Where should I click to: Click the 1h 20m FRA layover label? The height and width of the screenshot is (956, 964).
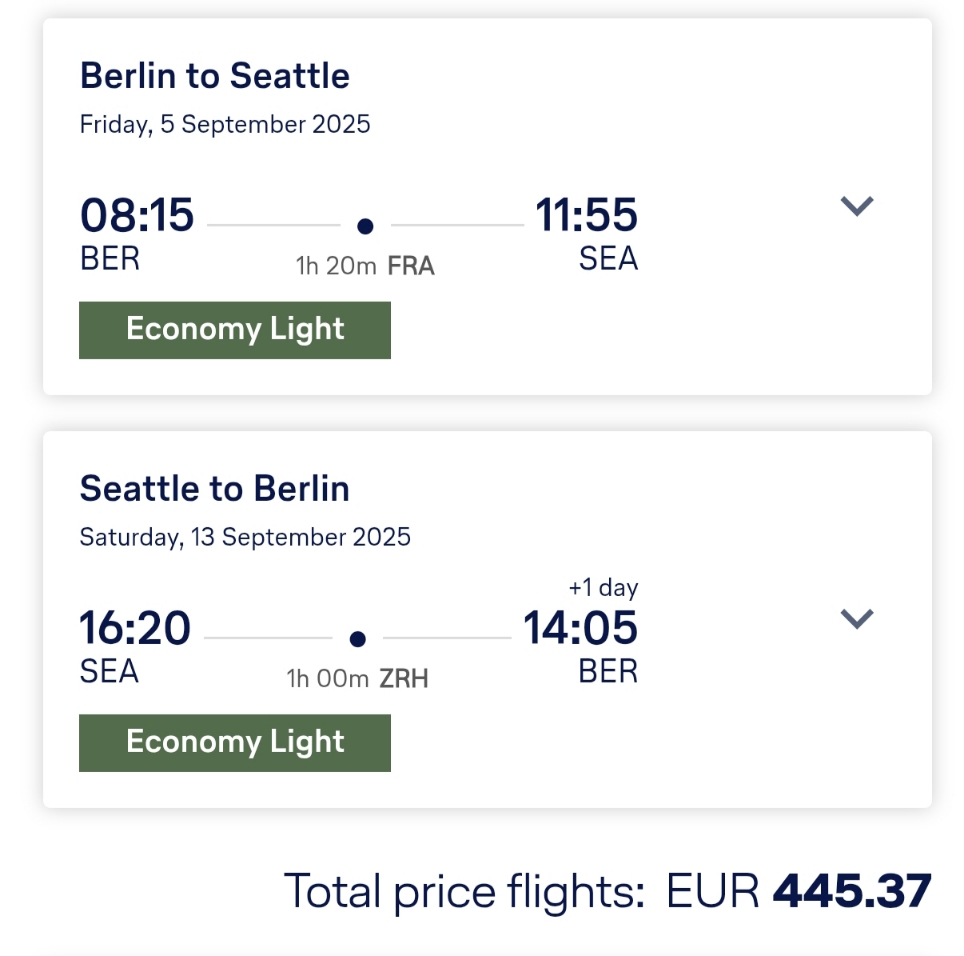[x=365, y=266]
